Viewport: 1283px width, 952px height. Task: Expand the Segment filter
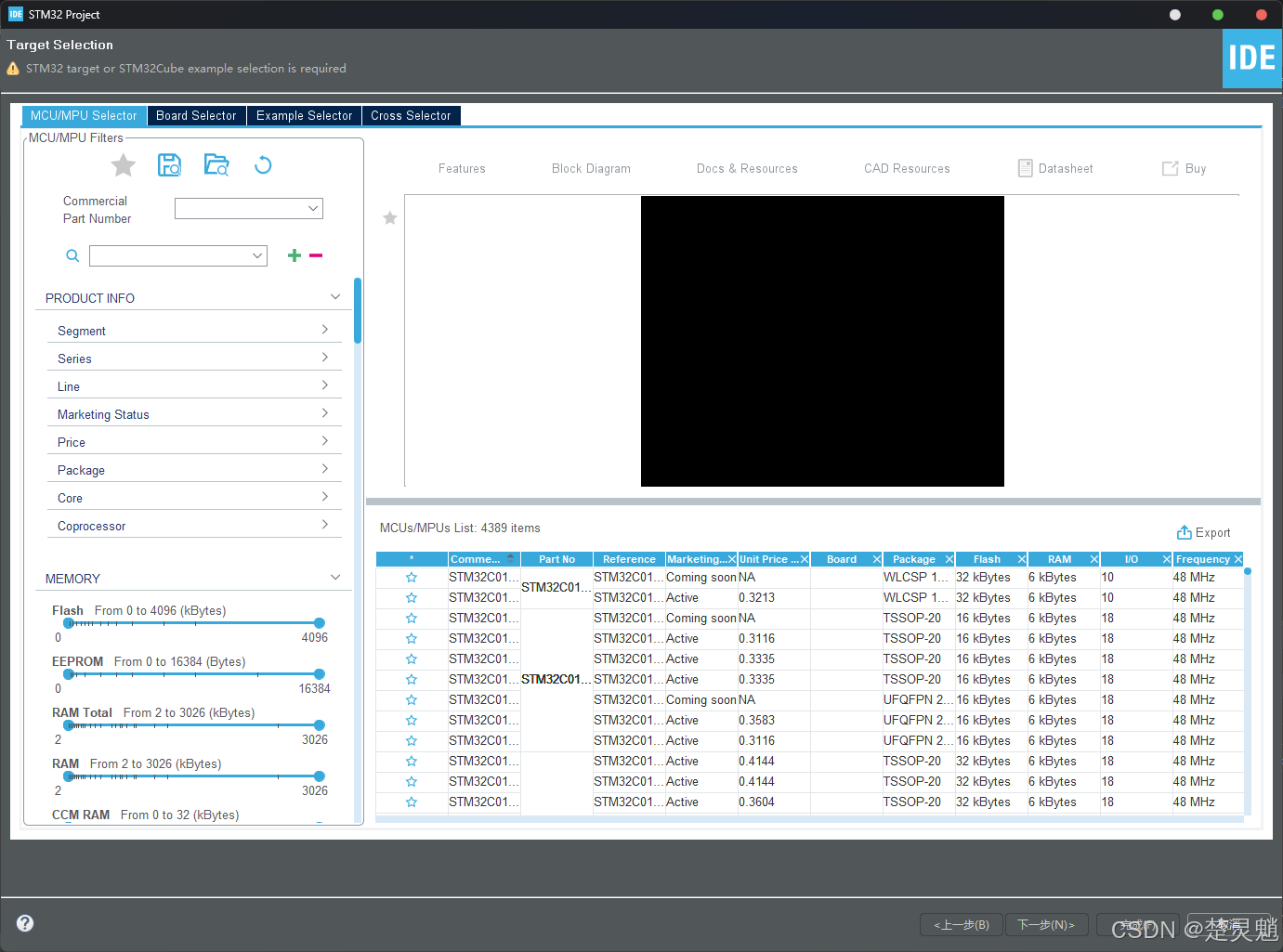click(x=324, y=330)
